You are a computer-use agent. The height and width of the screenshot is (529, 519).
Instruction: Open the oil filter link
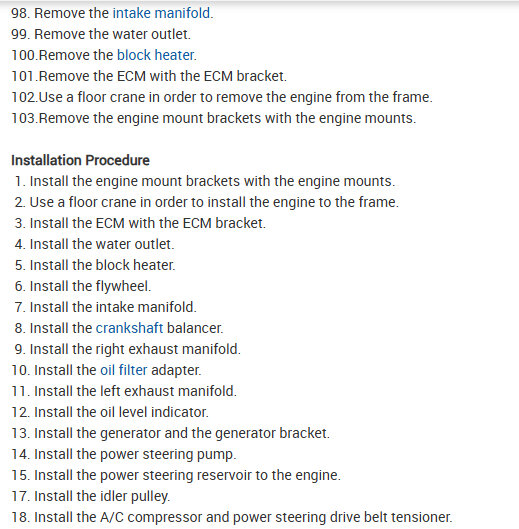tap(124, 370)
